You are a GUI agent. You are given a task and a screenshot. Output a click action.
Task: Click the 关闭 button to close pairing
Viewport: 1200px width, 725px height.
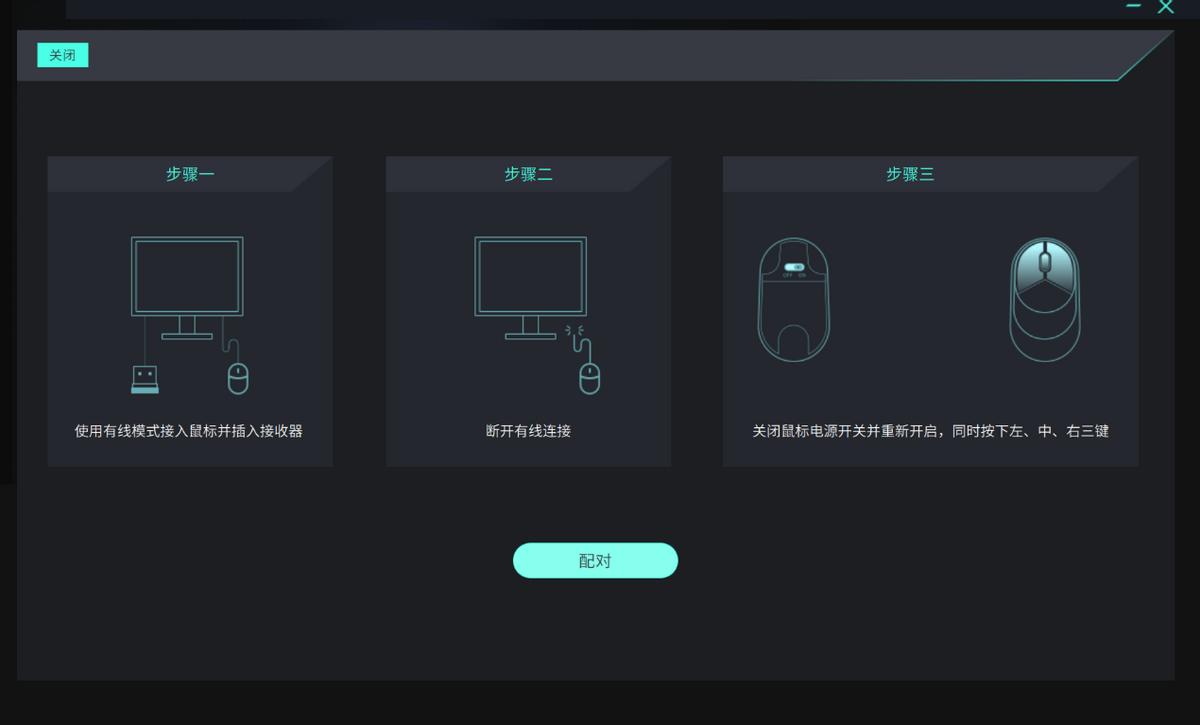pos(62,55)
